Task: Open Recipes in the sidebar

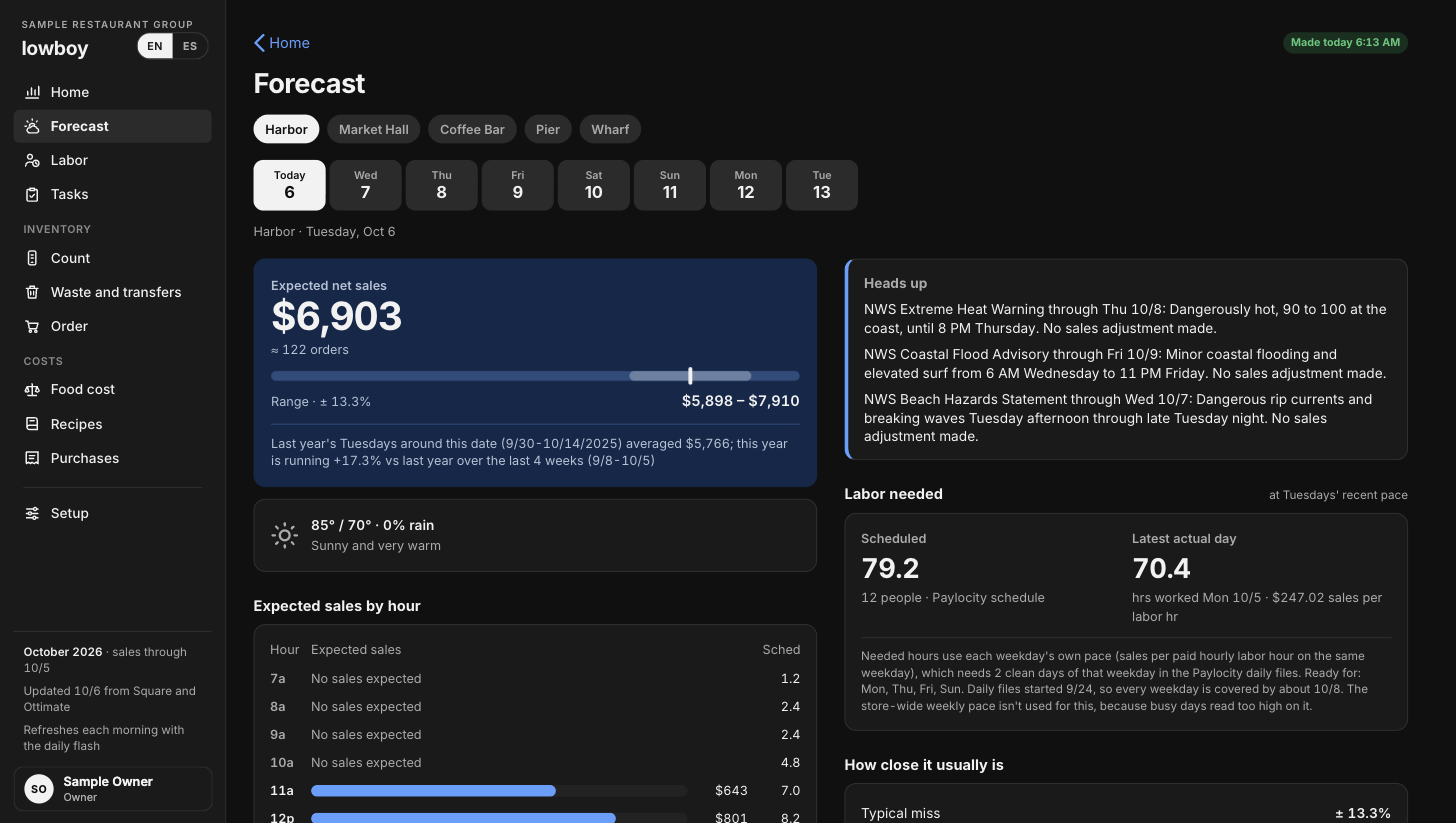Action: (x=112, y=424)
